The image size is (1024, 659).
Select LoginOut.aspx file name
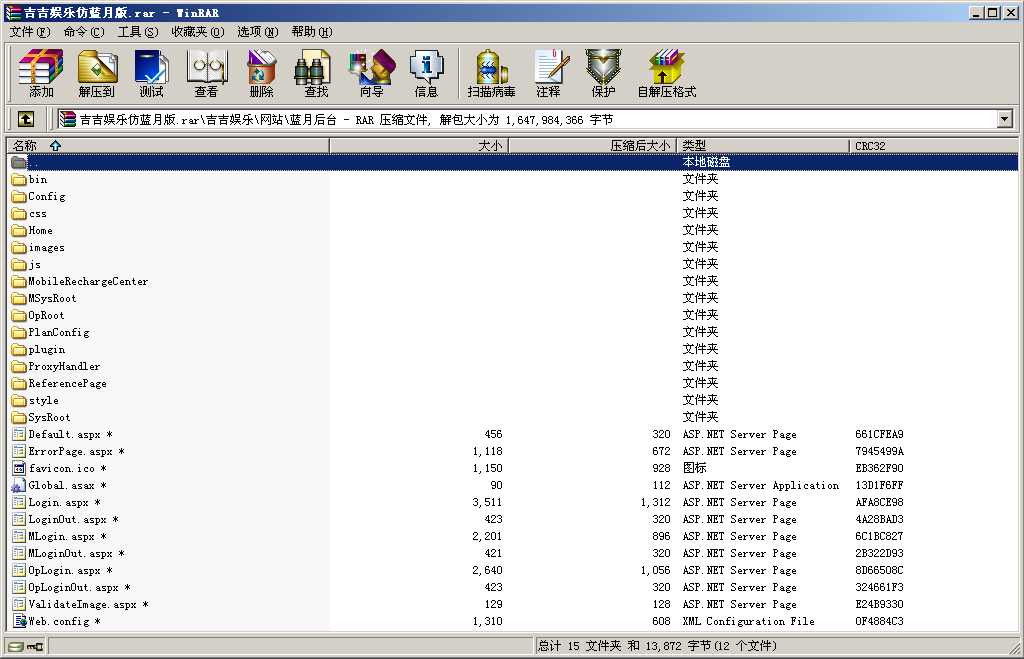(73, 519)
